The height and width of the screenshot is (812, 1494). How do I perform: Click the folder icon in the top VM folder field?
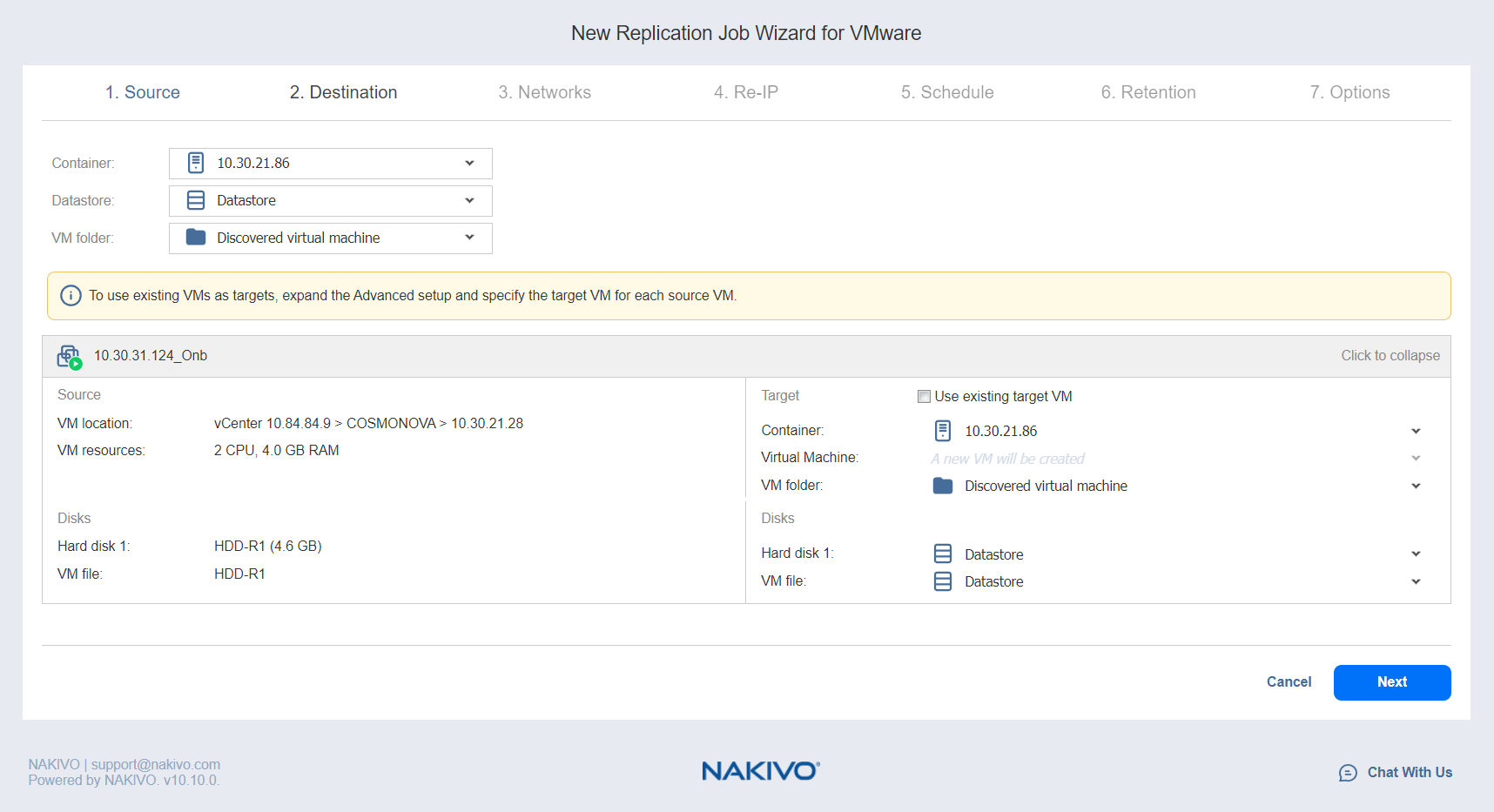[196, 238]
